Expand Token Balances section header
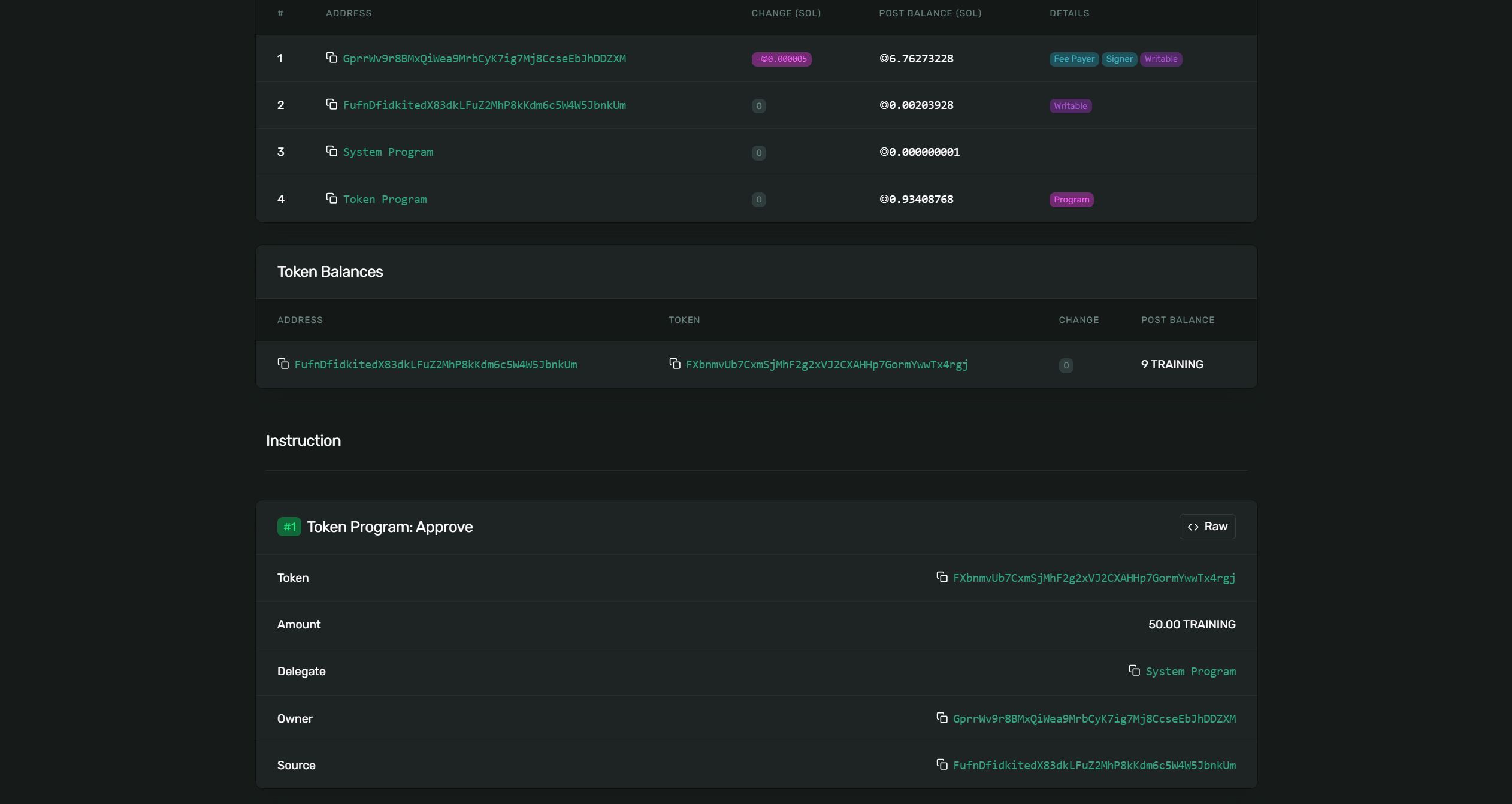 coord(330,272)
